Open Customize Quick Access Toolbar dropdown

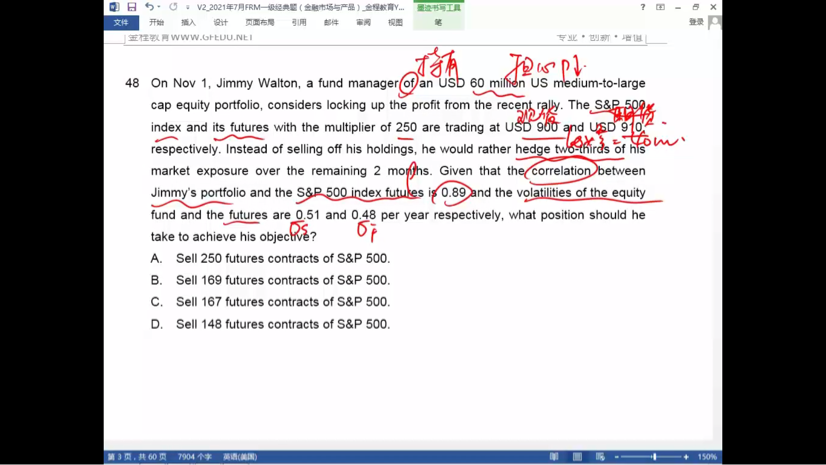click(x=188, y=7)
